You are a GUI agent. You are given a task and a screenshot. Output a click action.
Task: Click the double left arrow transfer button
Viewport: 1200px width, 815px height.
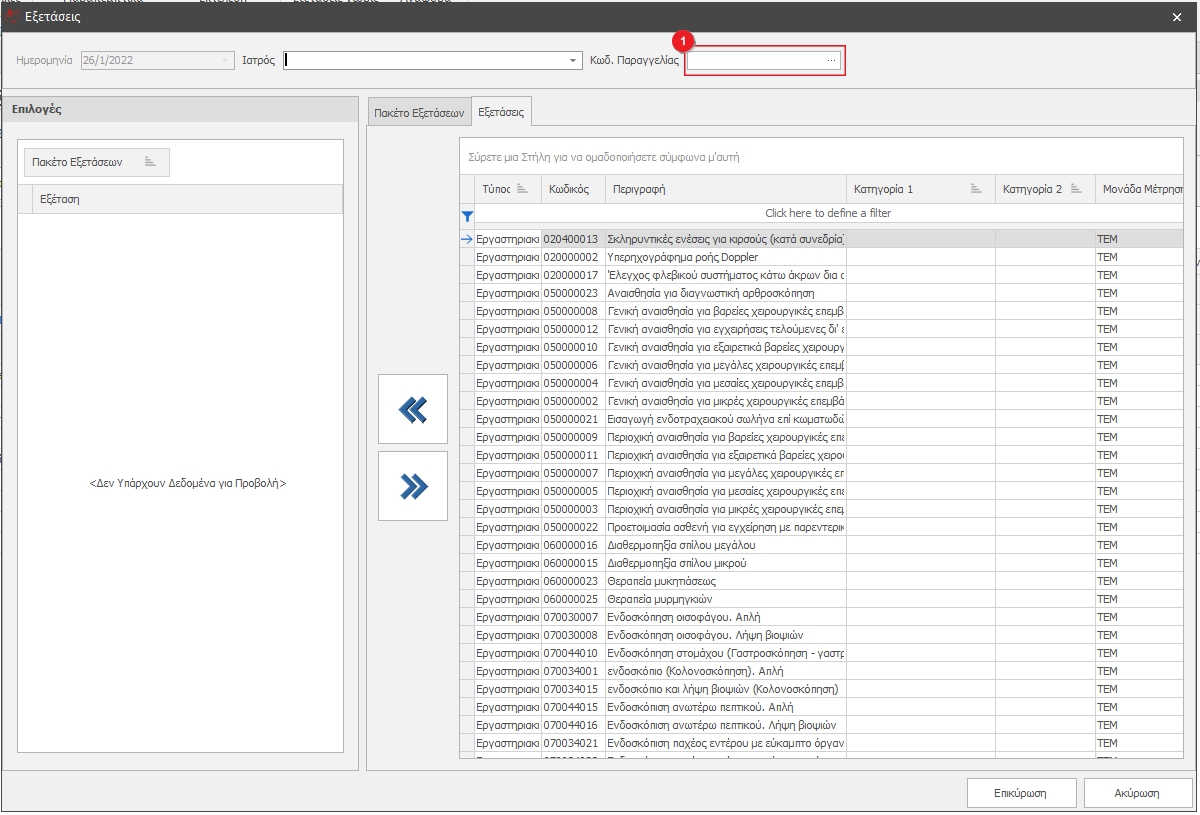point(413,410)
